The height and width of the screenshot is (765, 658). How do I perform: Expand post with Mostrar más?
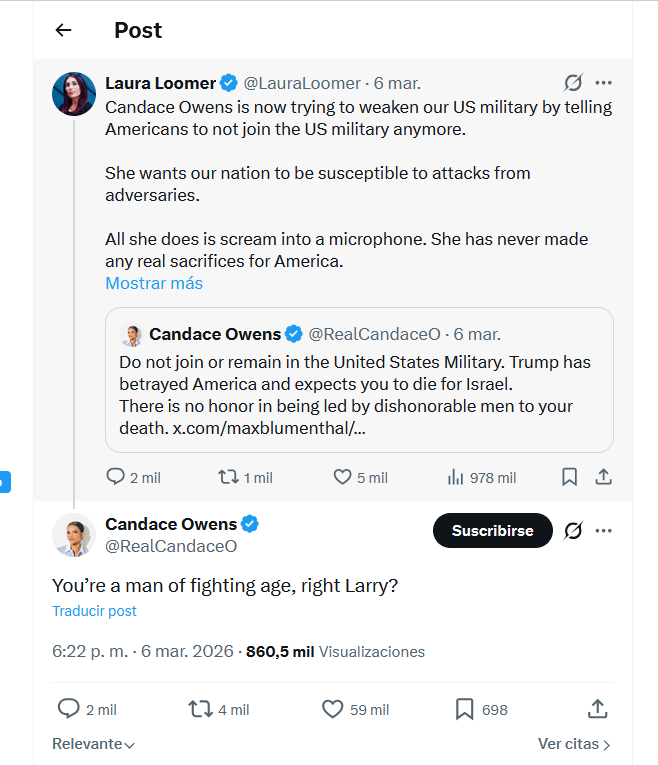point(154,283)
